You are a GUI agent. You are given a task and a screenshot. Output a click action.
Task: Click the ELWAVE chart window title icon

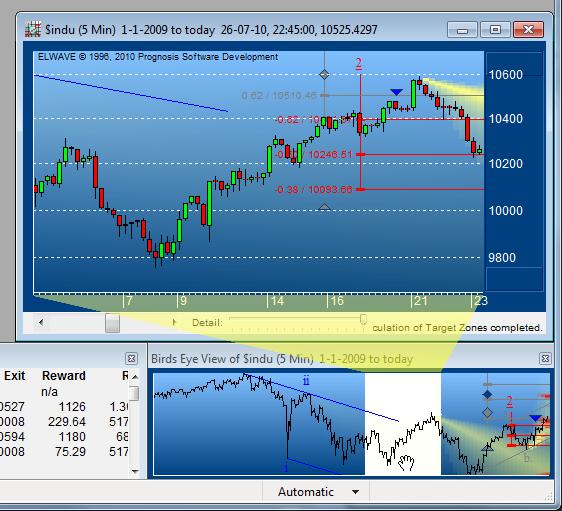33,29
